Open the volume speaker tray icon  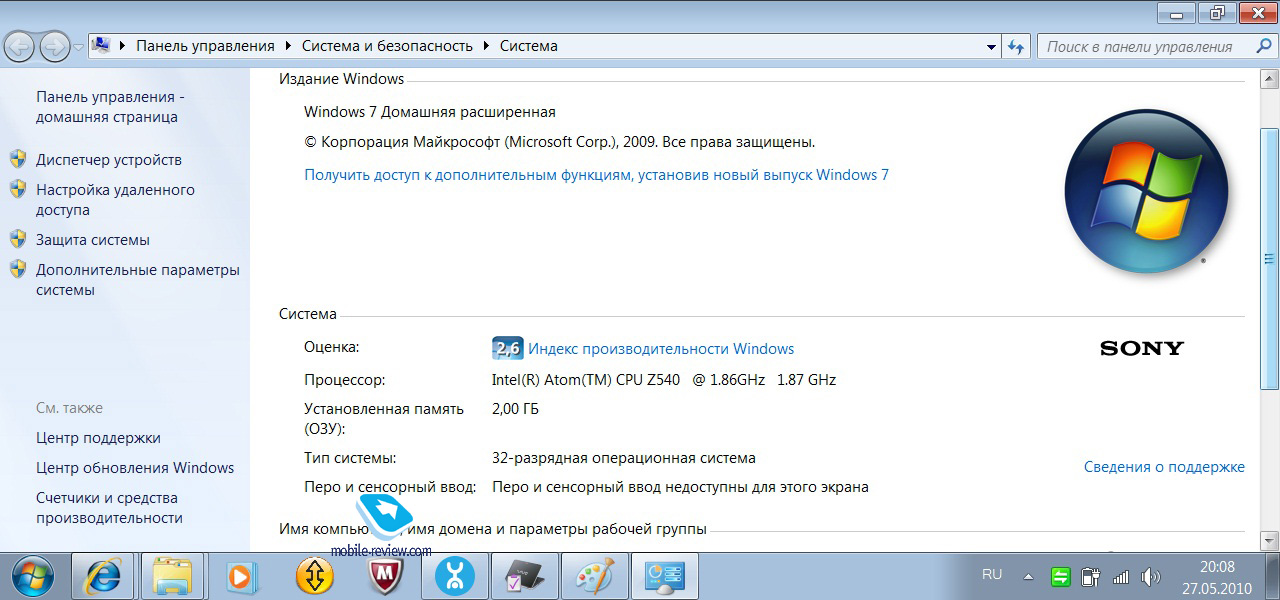click(1150, 576)
